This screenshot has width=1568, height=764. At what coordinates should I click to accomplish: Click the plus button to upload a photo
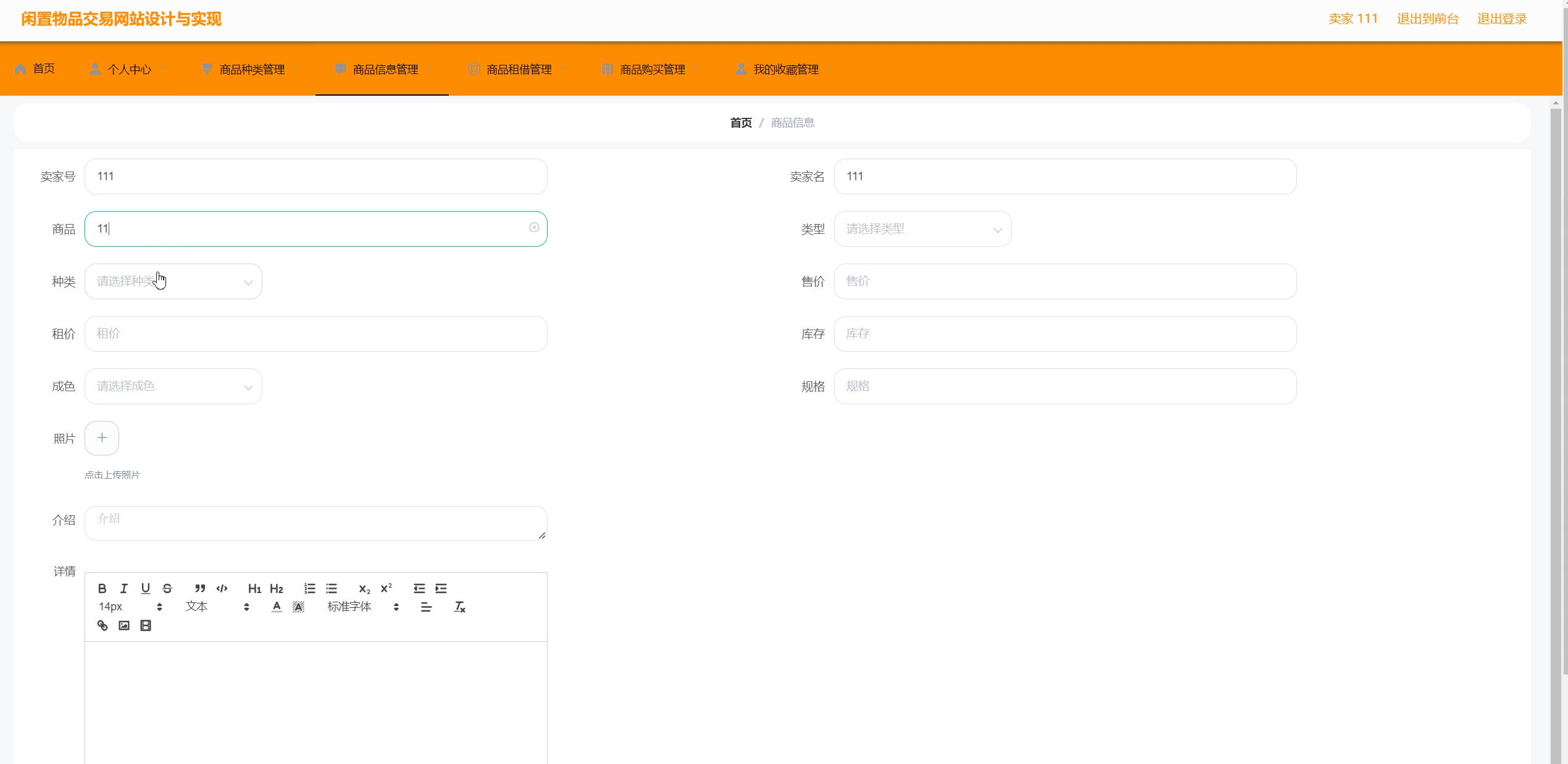(x=102, y=438)
